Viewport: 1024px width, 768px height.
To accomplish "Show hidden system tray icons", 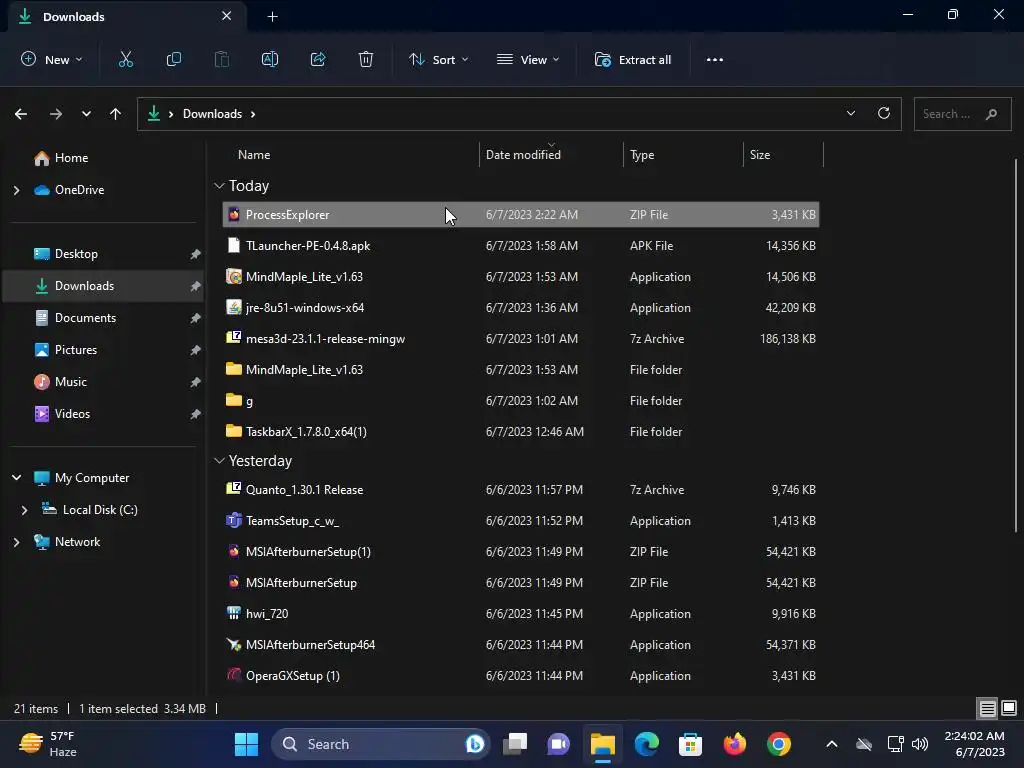I will pyautogui.click(x=831, y=744).
